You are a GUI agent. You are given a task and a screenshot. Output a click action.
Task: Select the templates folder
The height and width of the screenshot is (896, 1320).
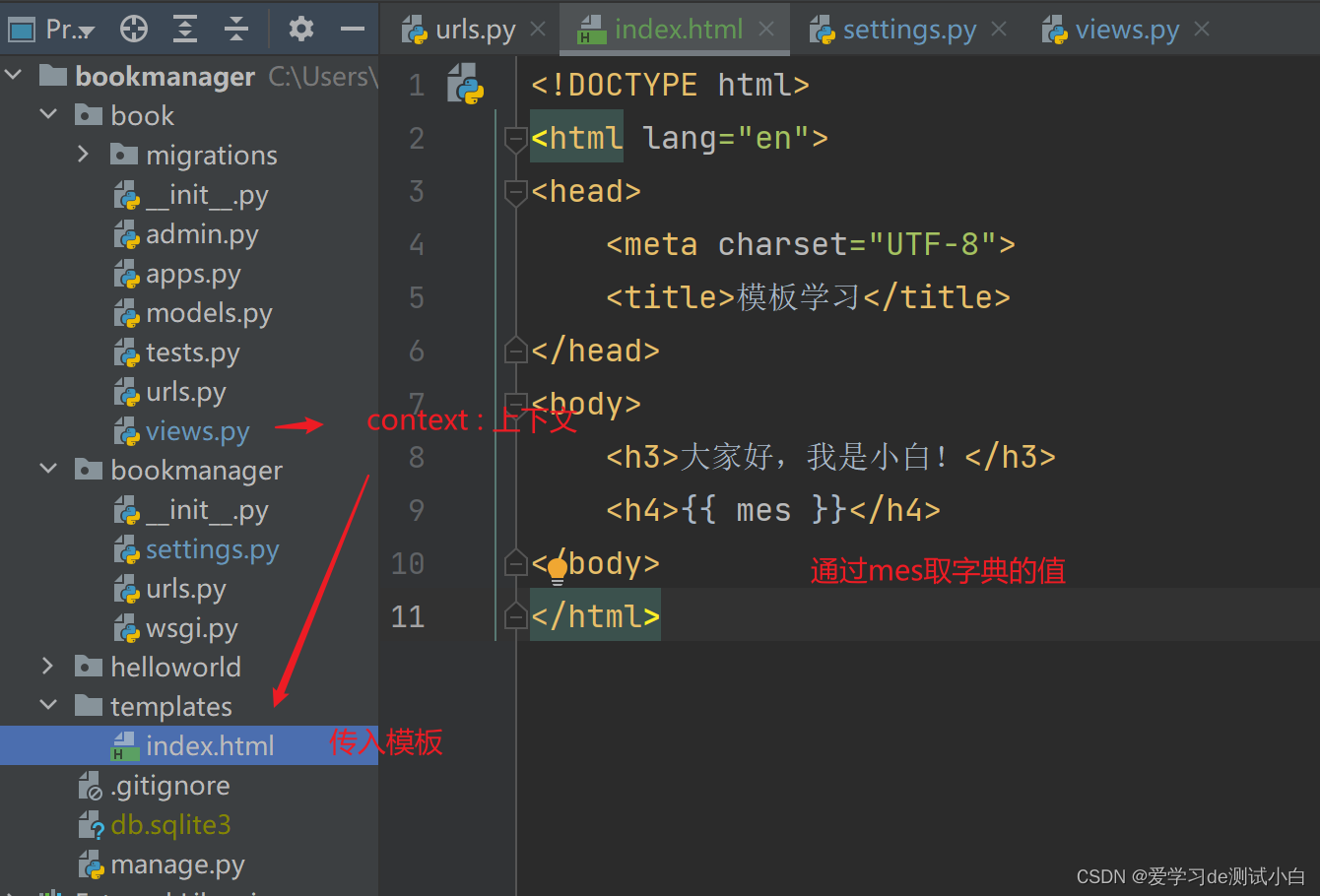pos(171,707)
